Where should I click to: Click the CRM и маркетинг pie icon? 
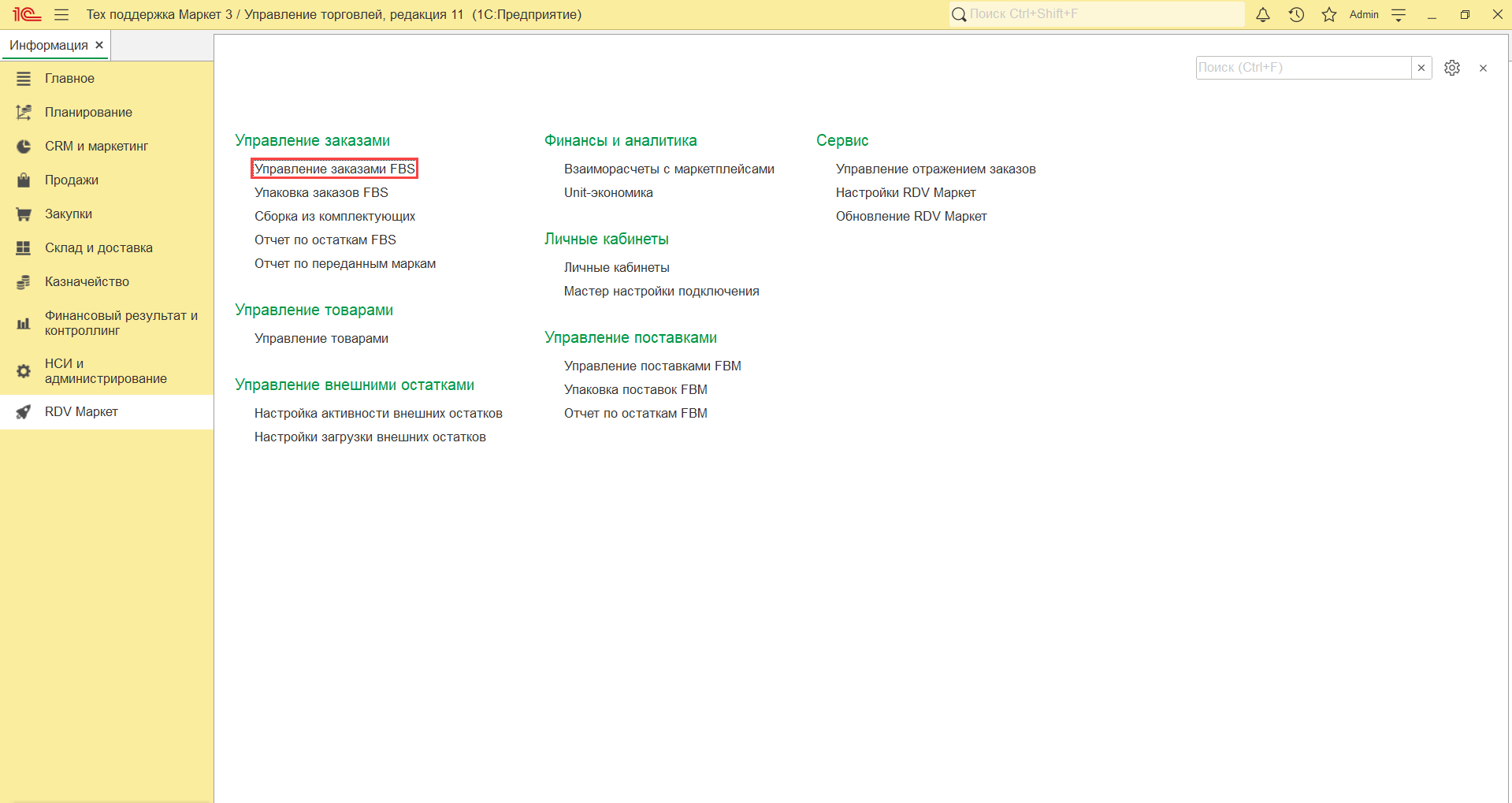pyautogui.click(x=24, y=147)
